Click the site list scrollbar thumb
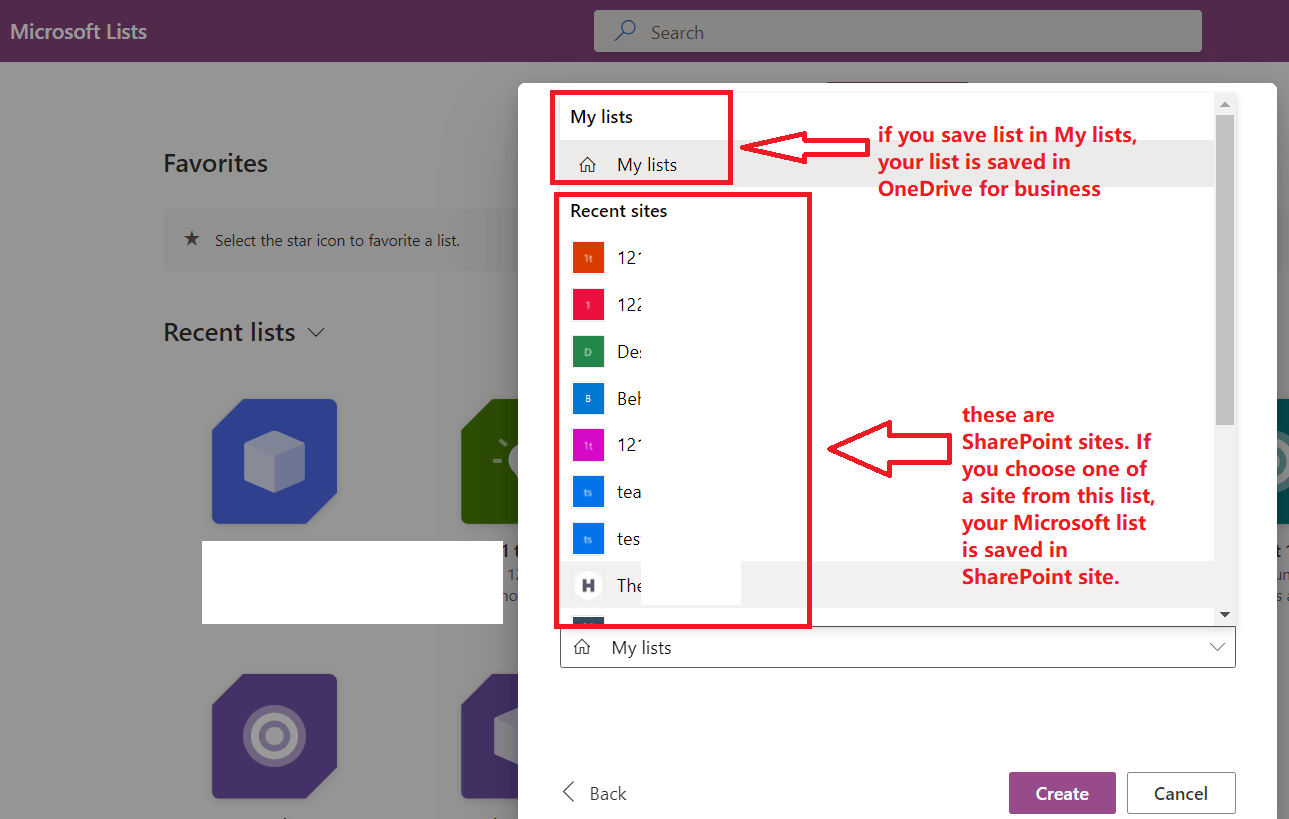The height and width of the screenshot is (819, 1289). point(1225,269)
